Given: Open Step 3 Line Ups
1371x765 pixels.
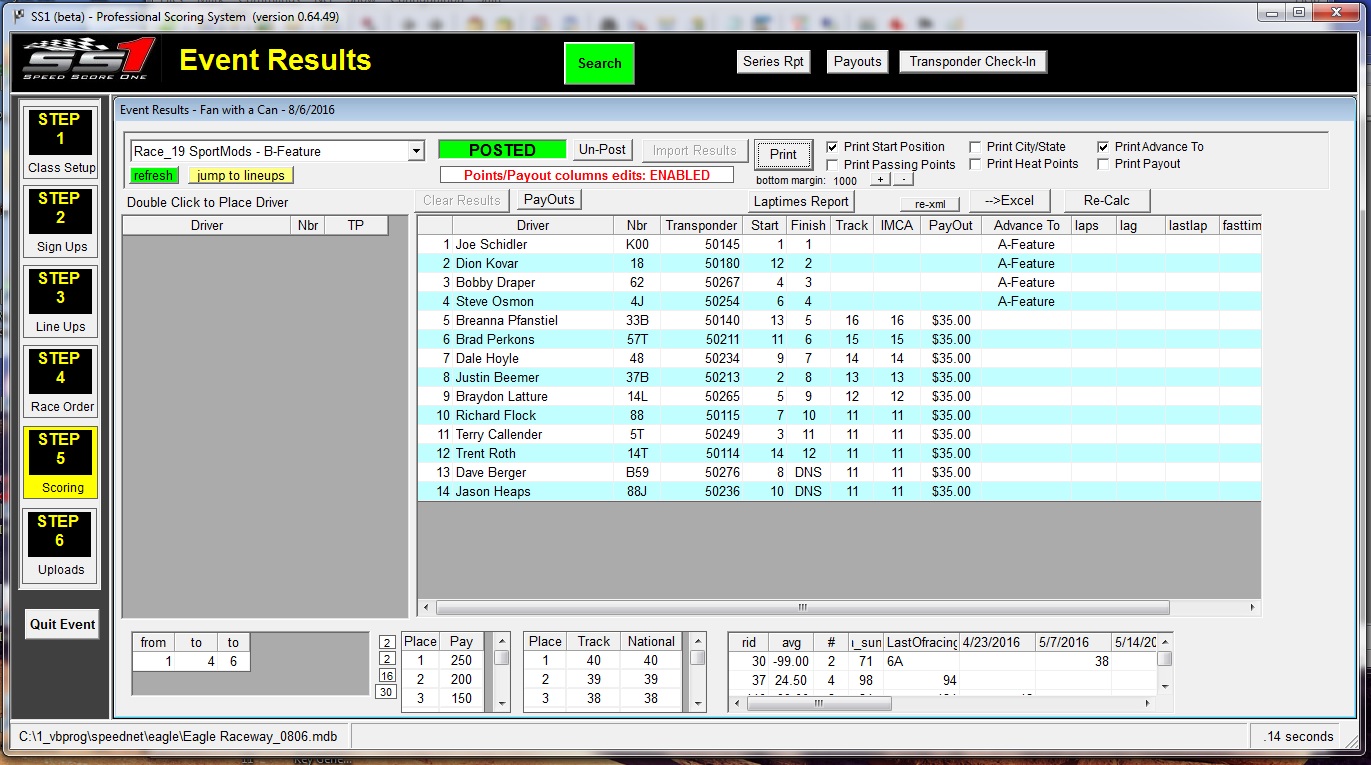Looking at the screenshot, I should tap(60, 302).
